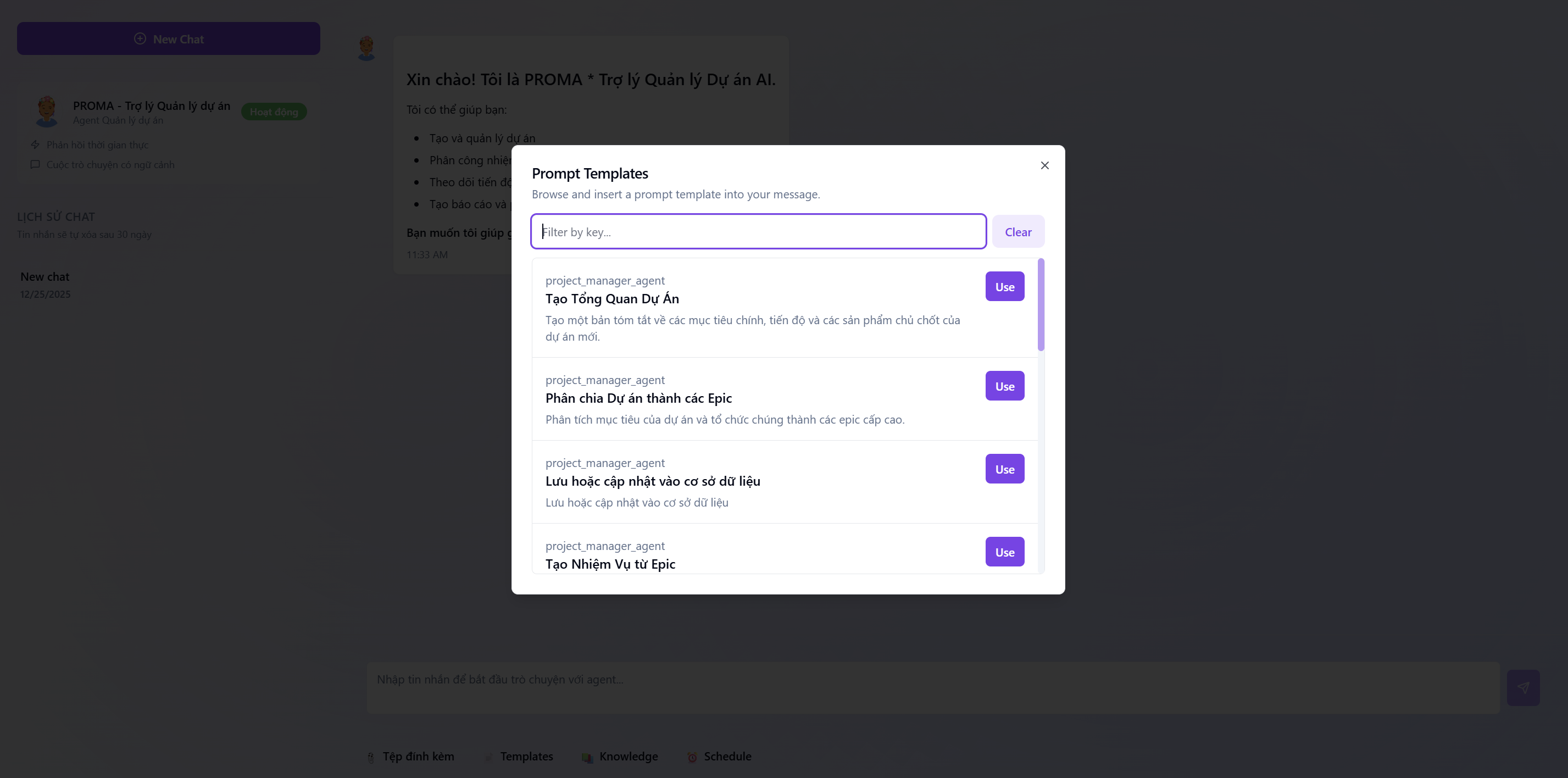This screenshot has width=1568, height=778.
Task: Click the Knowledge books icon
Action: click(x=587, y=757)
